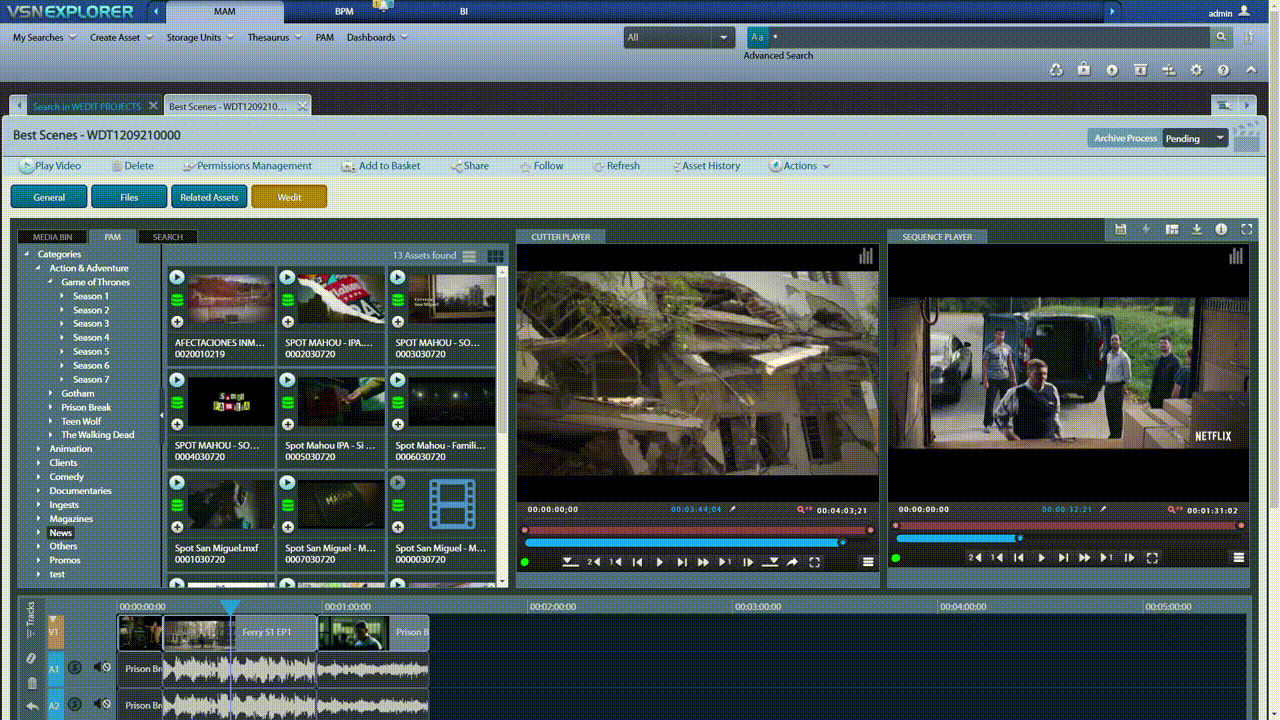Expand the Gotham category
This screenshot has height=720, width=1280.
tap(51, 394)
